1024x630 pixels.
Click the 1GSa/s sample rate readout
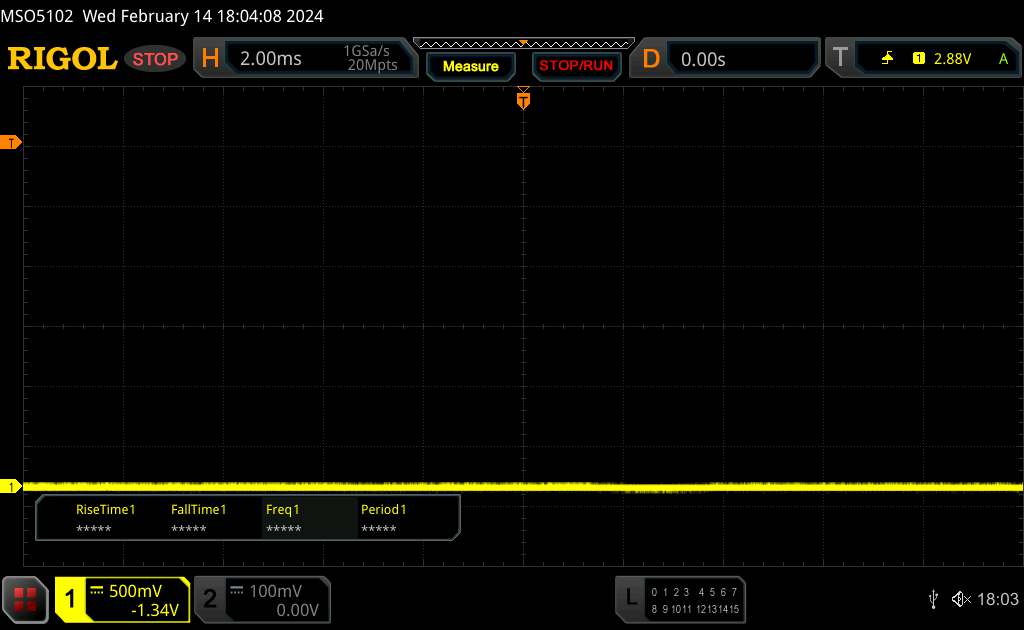click(x=366, y=51)
